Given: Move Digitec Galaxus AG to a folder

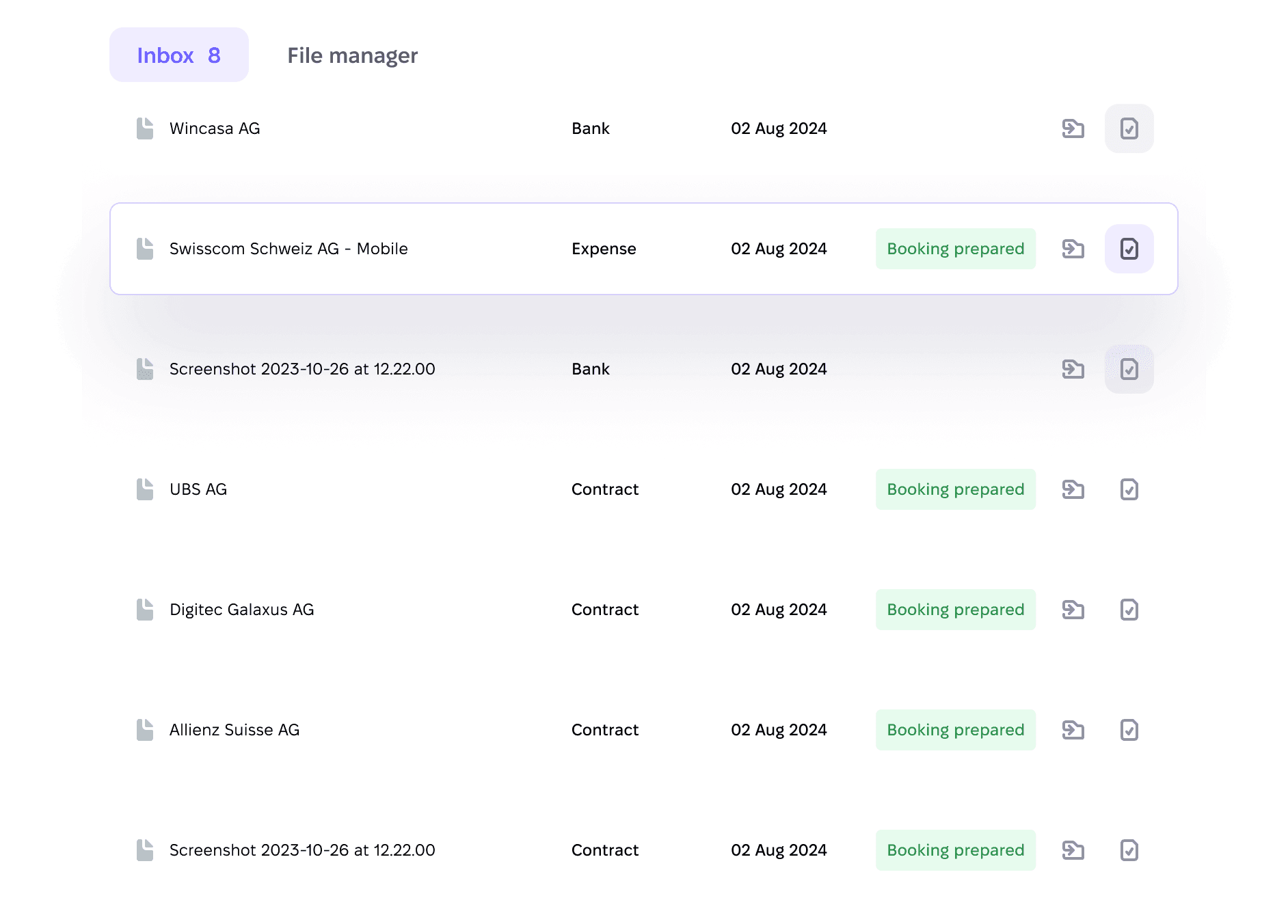Looking at the screenshot, I should 1073,610.
